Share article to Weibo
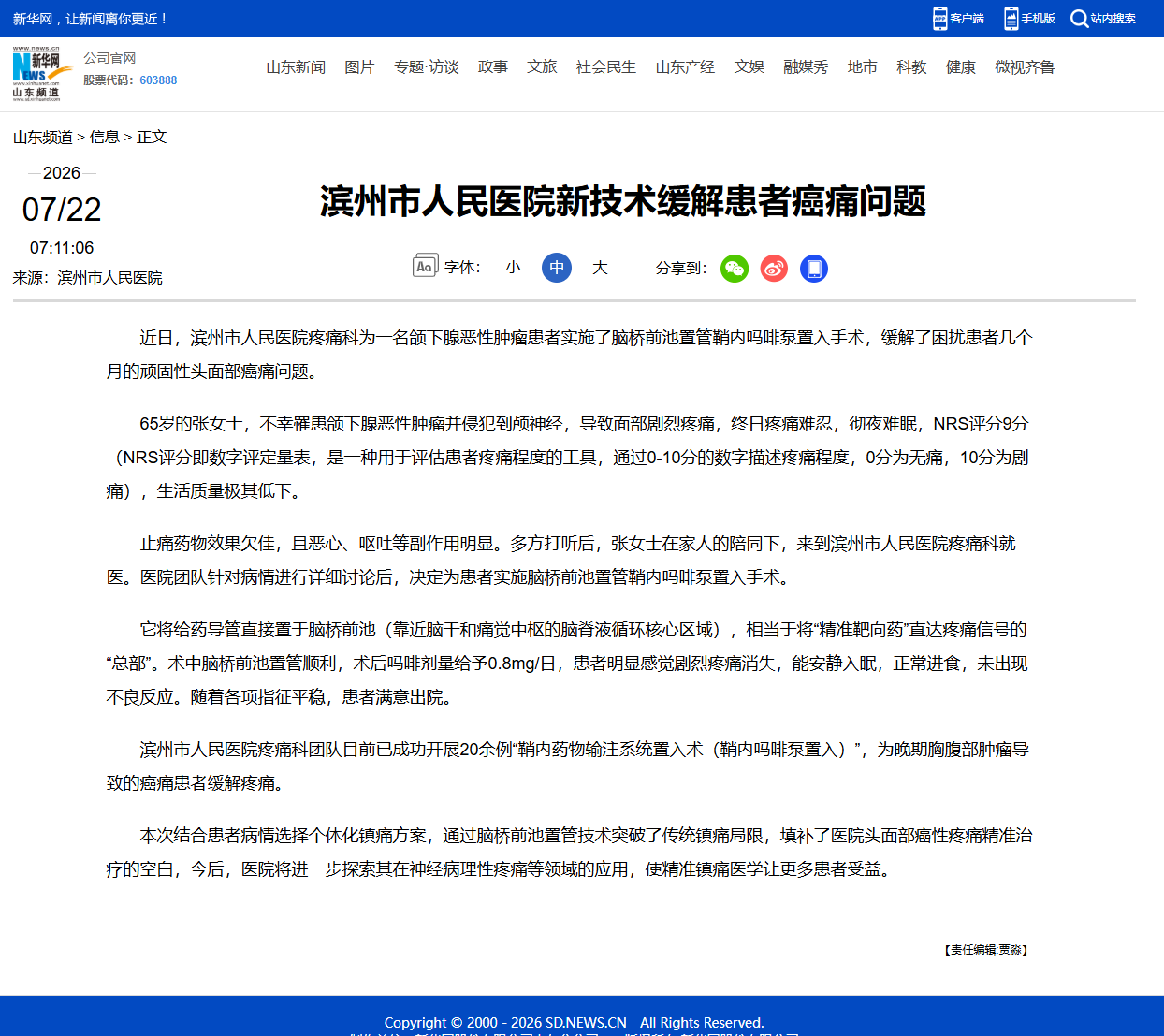This screenshot has width=1164, height=1036. point(774,269)
